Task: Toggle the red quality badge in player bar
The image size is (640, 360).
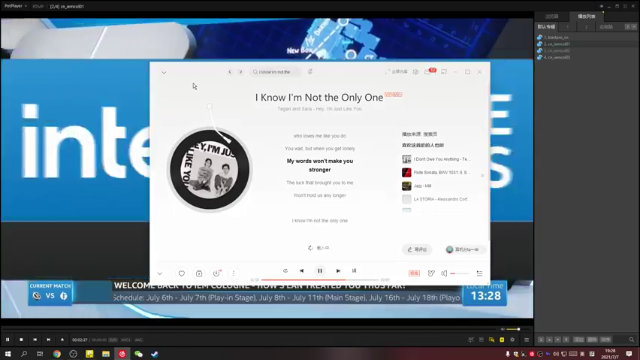Action: click(x=414, y=273)
